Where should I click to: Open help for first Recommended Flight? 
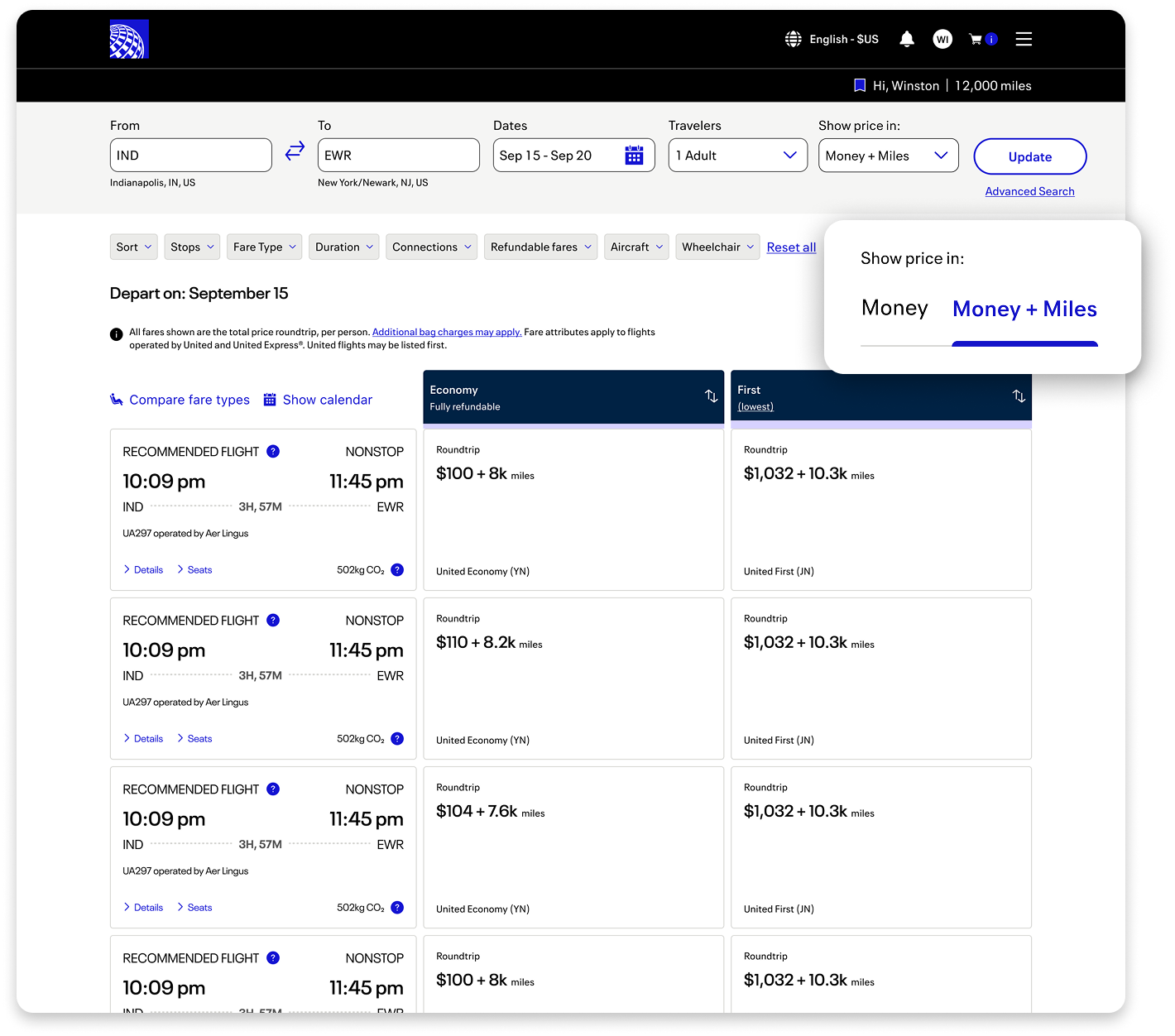point(273,451)
